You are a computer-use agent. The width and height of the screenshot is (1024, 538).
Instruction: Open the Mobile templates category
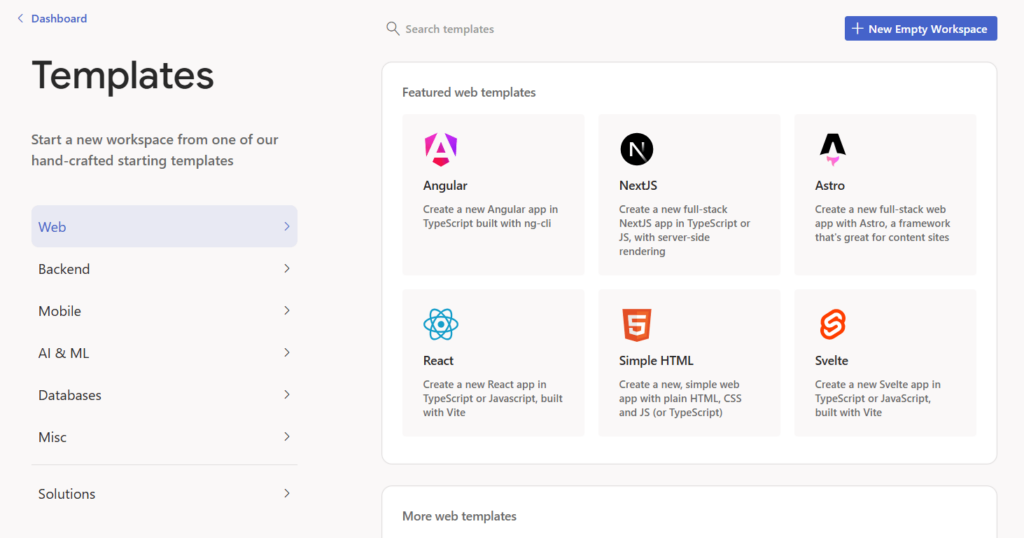165,311
